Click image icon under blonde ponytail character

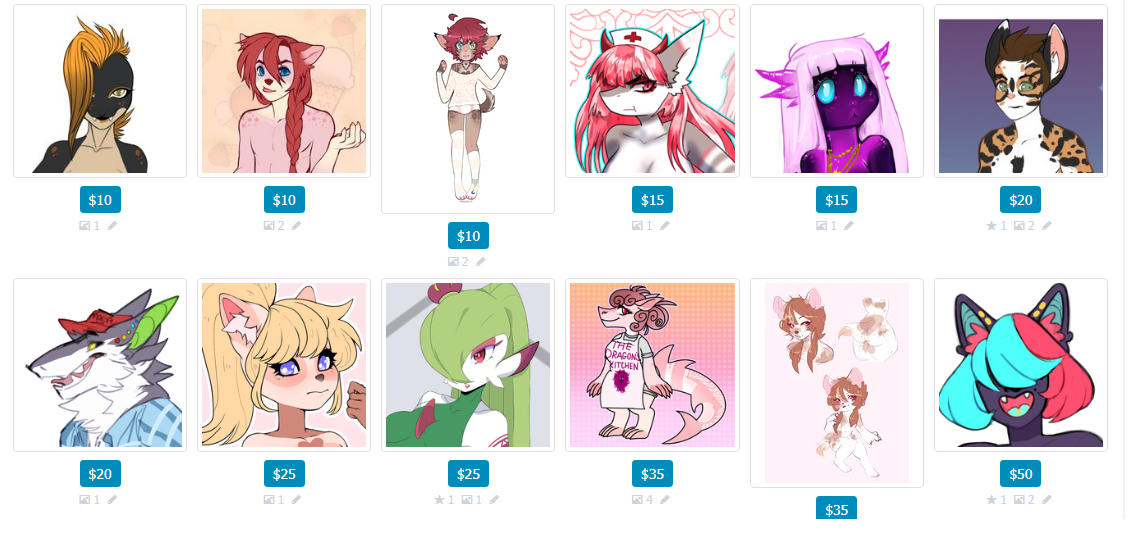click(269, 499)
